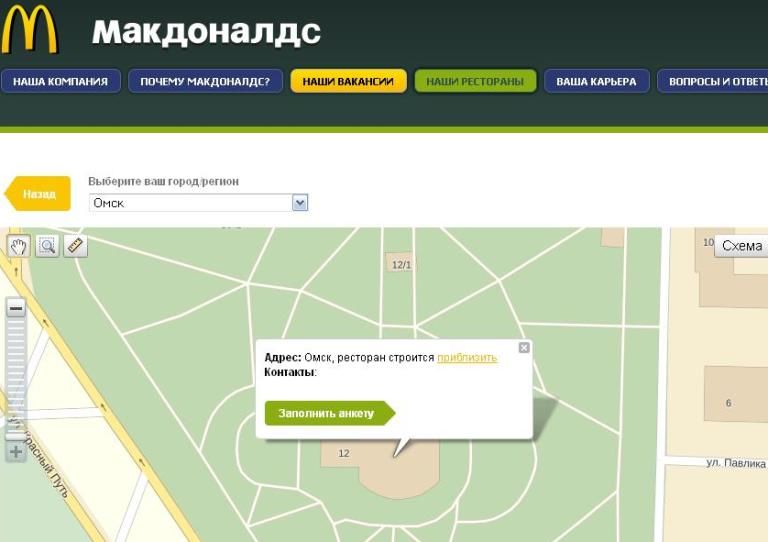Click building number 12 label on map
The image size is (768, 542).
tap(344, 453)
